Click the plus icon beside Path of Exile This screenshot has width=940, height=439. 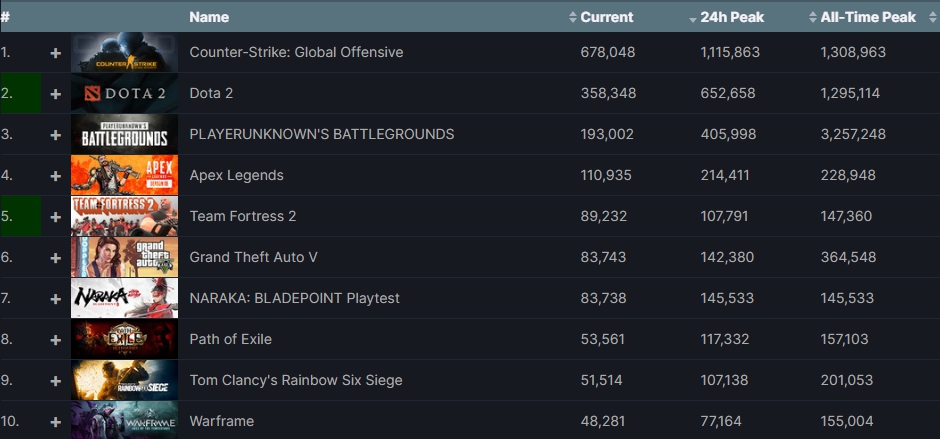click(x=56, y=339)
